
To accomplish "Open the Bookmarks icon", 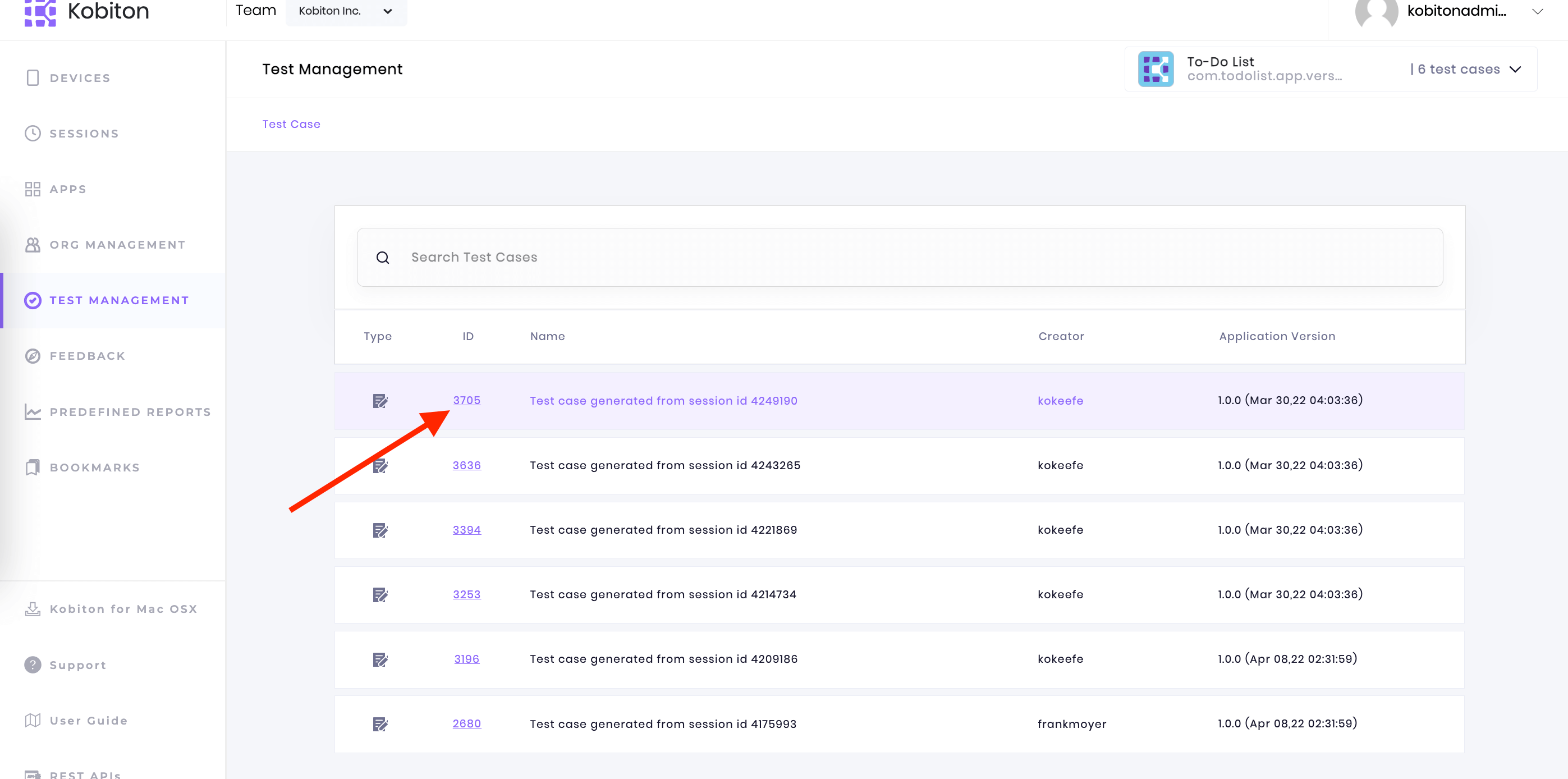I will (33, 468).
